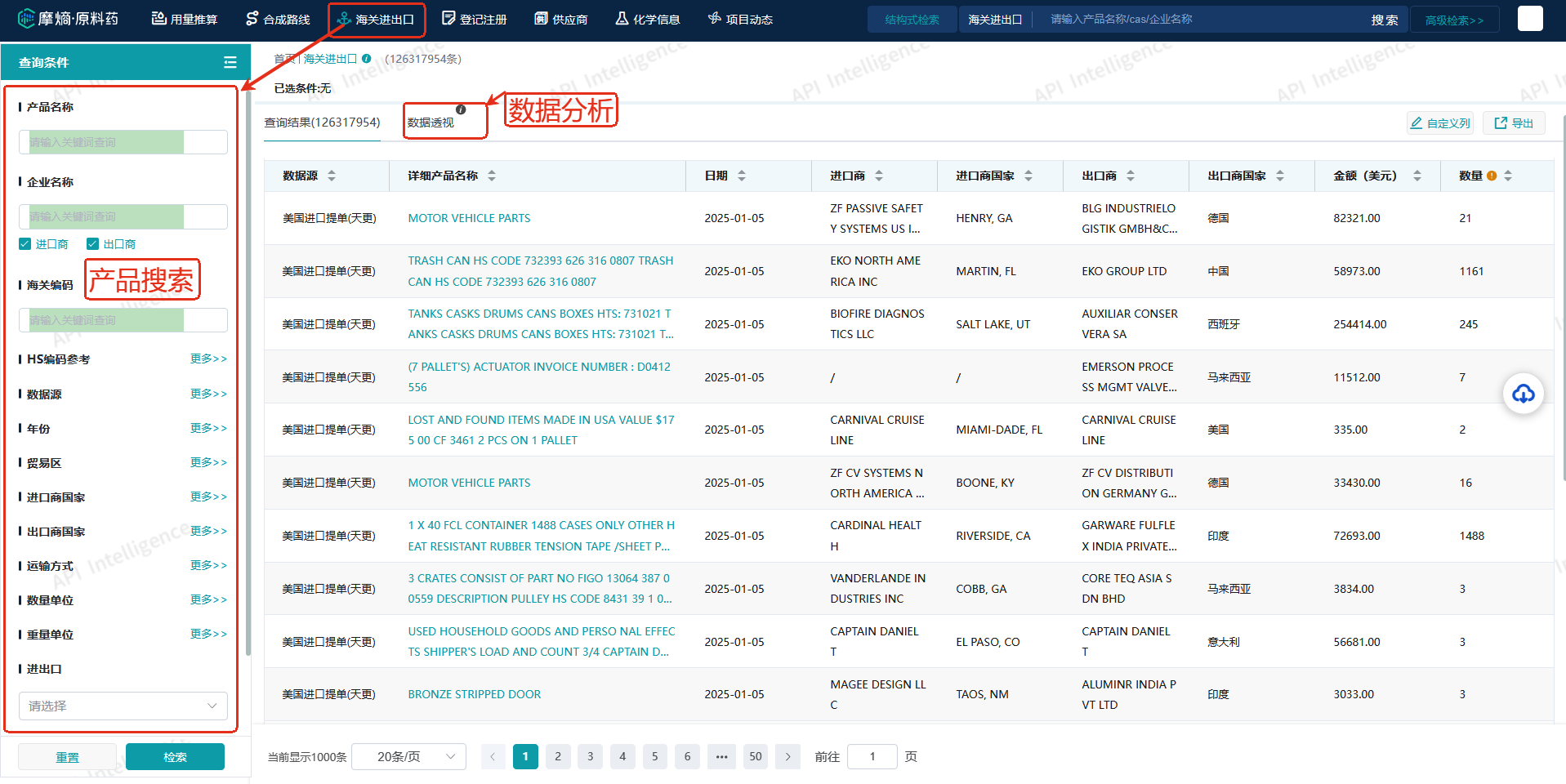Open the 进出口 请选择 dropdown

(x=123, y=706)
